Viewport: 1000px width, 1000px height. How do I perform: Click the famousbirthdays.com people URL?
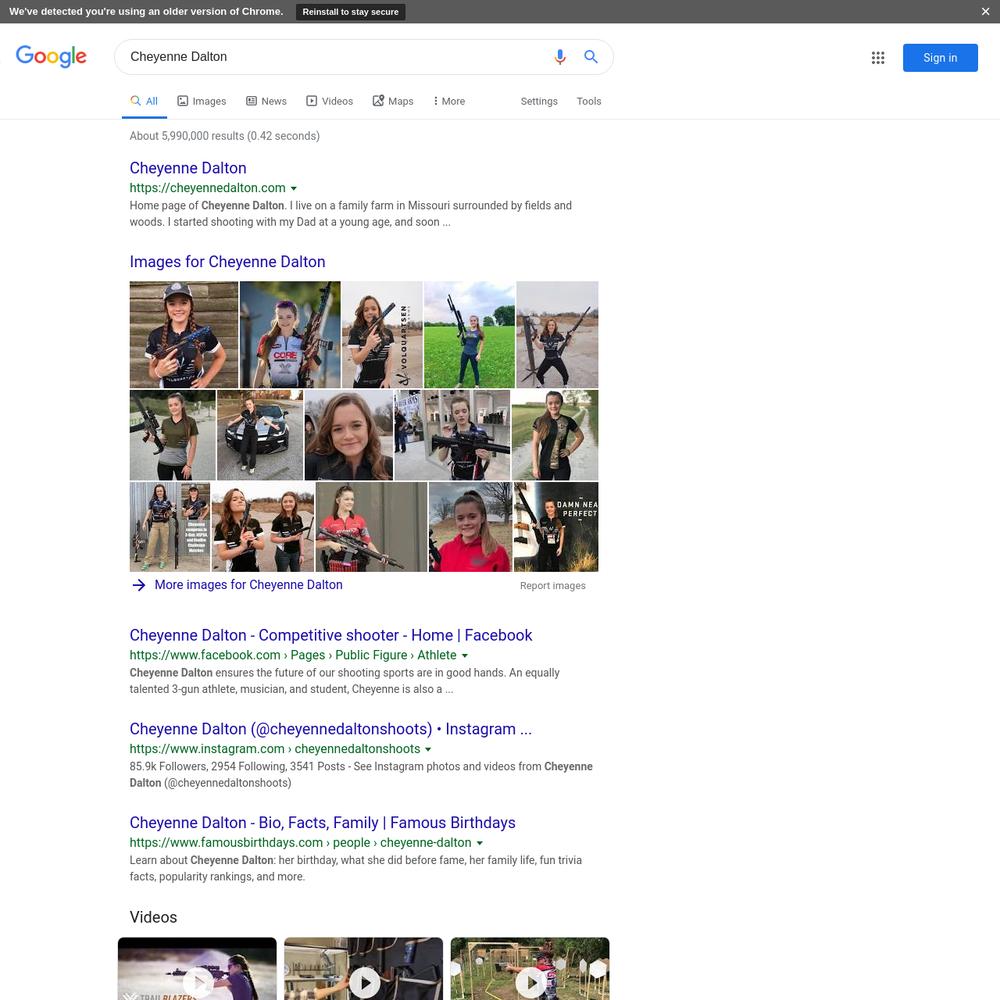point(300,842)
